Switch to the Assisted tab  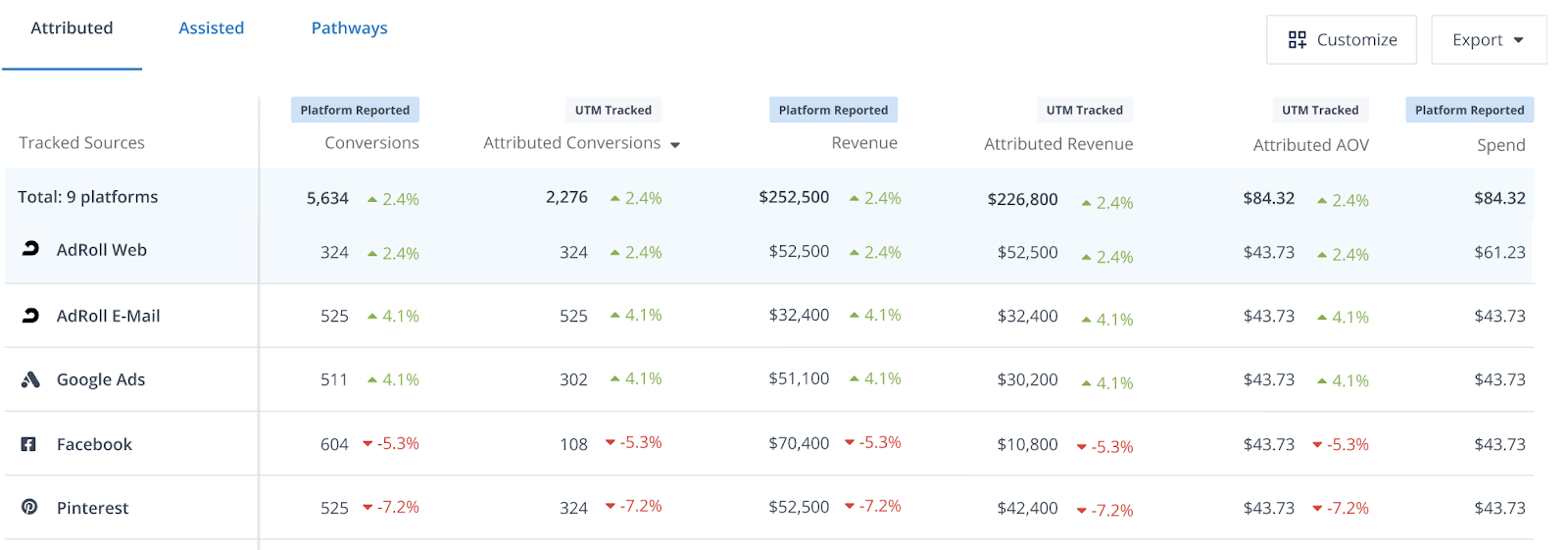click(211, 28)
